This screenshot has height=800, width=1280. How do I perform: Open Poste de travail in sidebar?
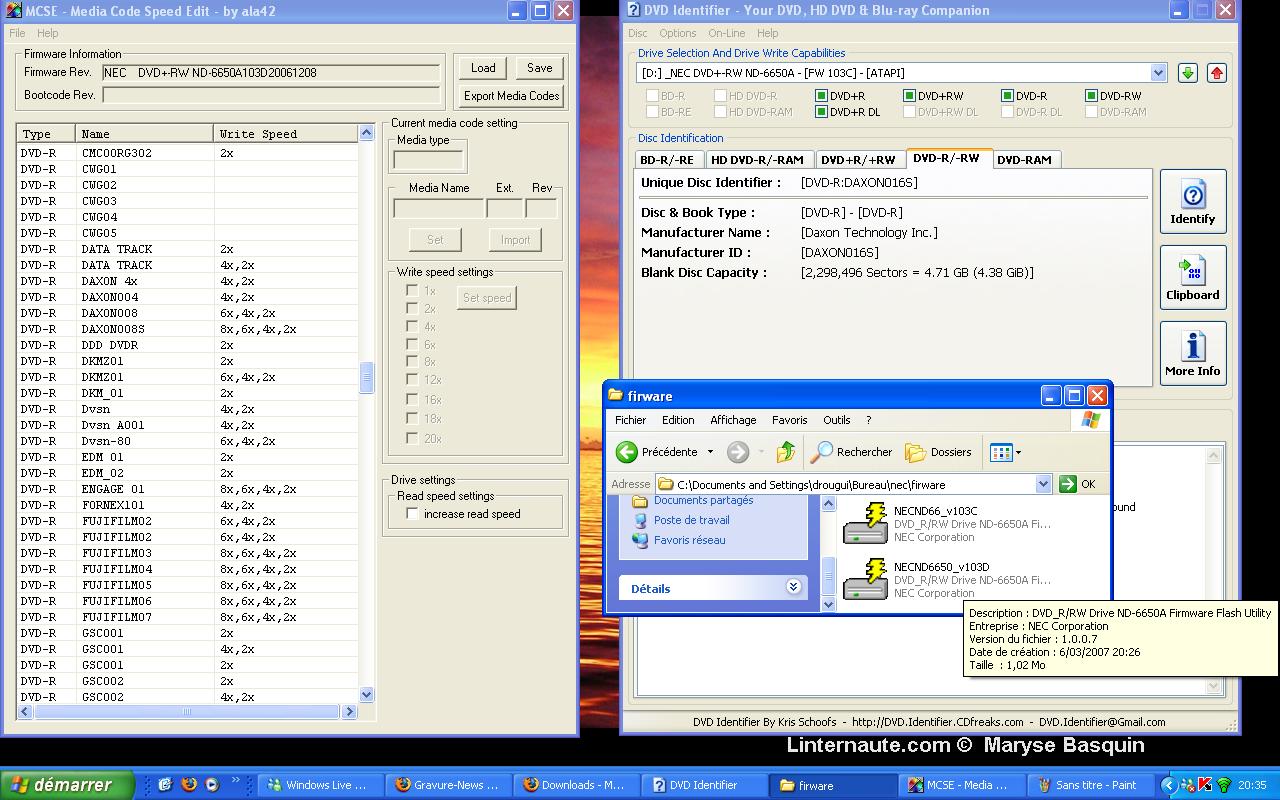click(691, 520)
